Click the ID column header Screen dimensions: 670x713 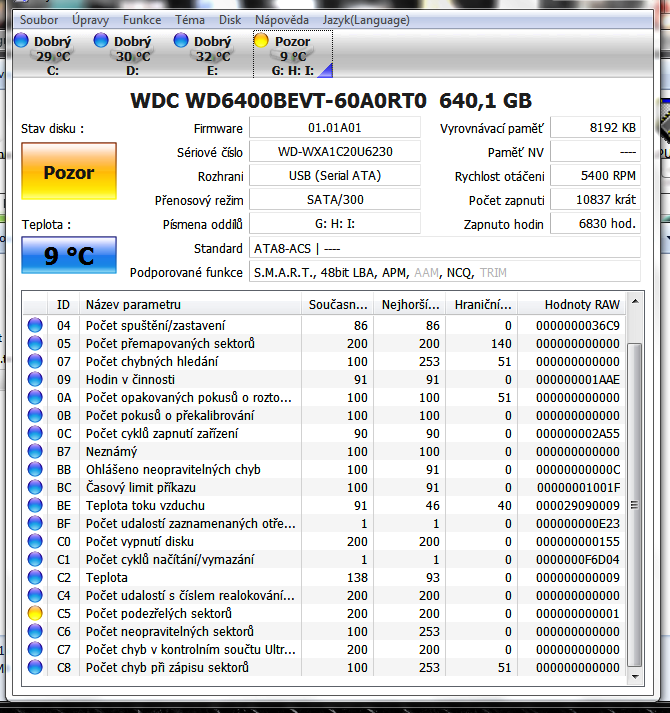[63, 304]
